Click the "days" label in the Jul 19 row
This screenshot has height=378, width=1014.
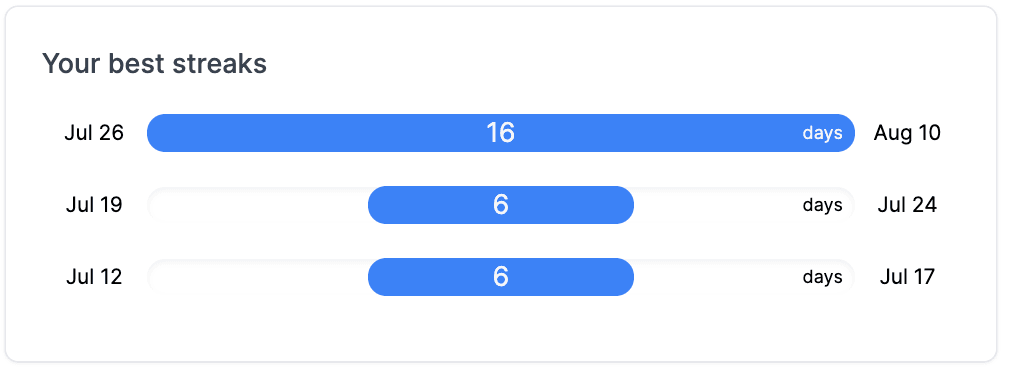(823, 205)
